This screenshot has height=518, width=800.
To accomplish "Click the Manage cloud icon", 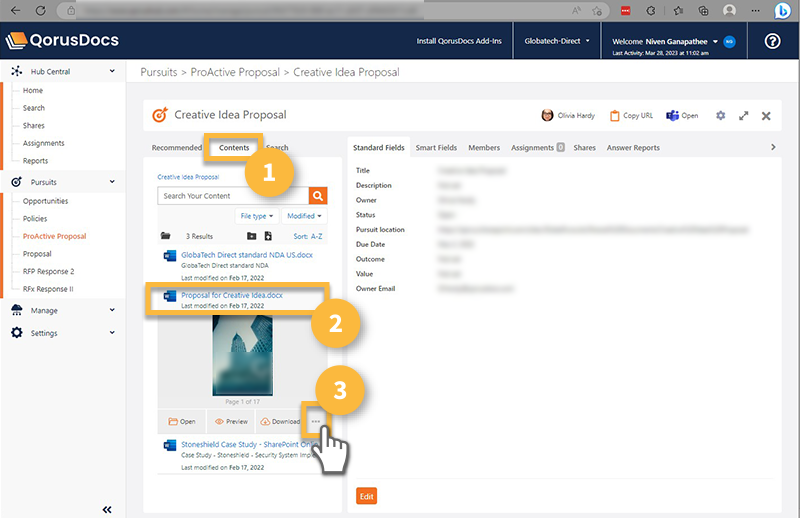I will point(16,310).
